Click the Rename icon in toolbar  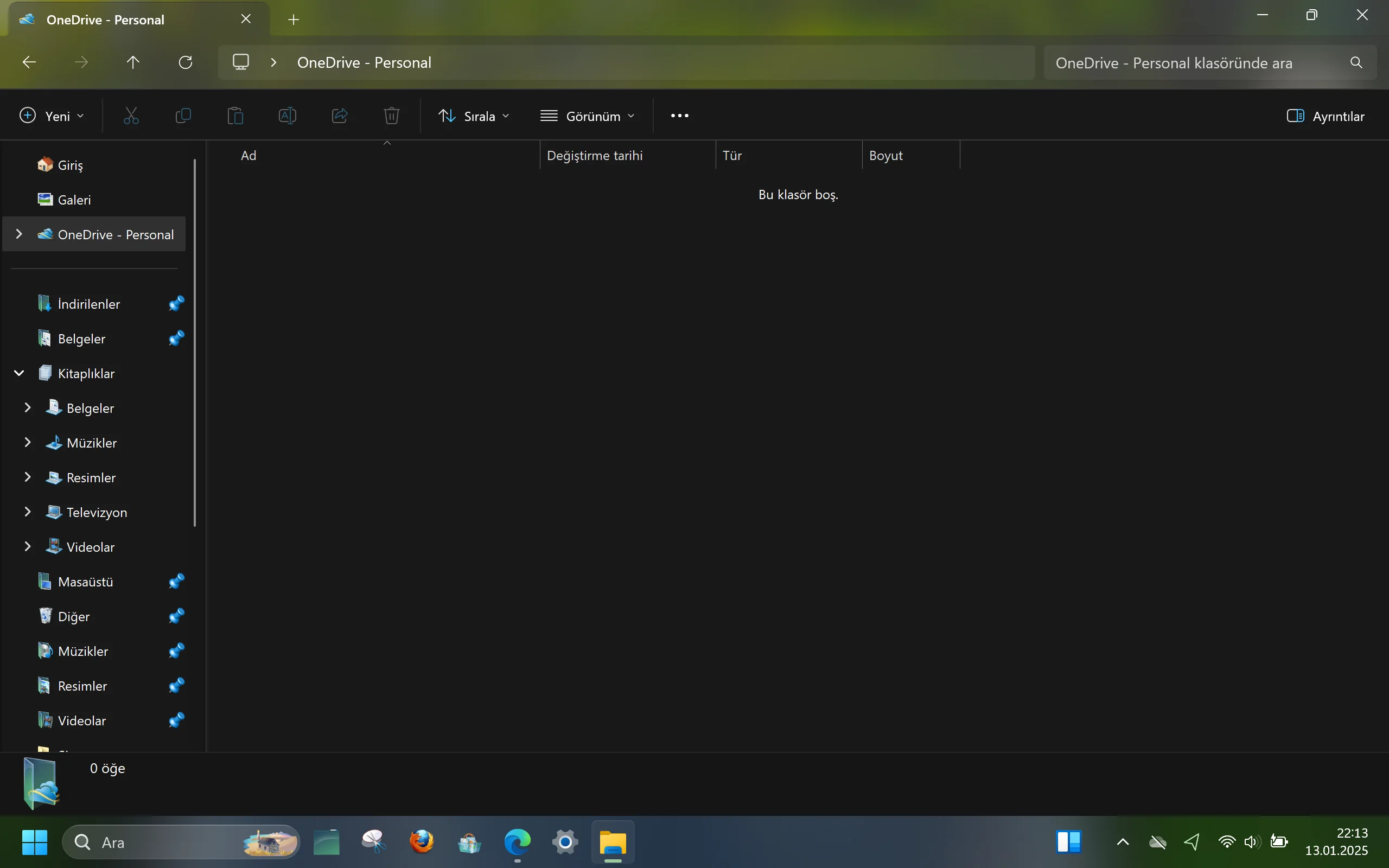click(288, 116)
